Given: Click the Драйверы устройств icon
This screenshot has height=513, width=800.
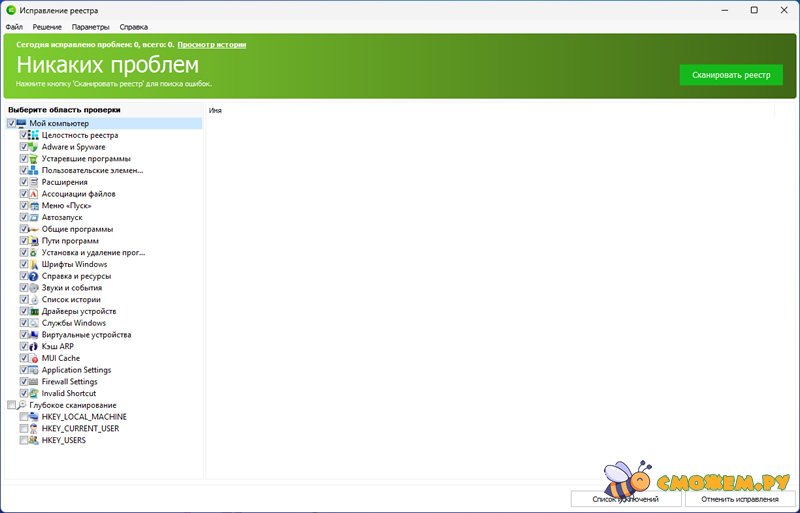Looking at the screenshot, I should point(33,311).
